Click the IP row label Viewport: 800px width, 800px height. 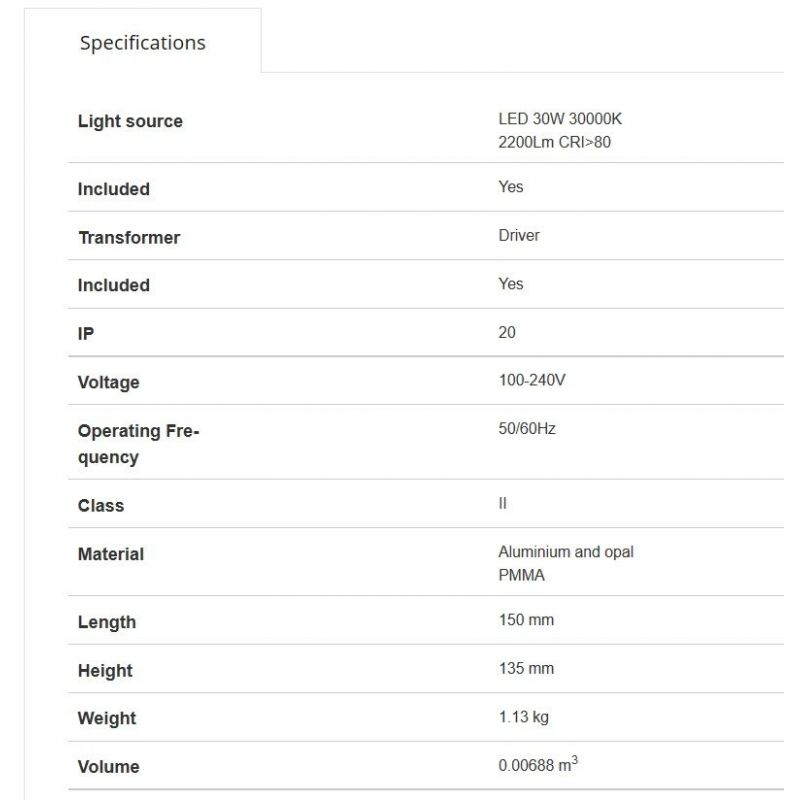pos(86,334)
